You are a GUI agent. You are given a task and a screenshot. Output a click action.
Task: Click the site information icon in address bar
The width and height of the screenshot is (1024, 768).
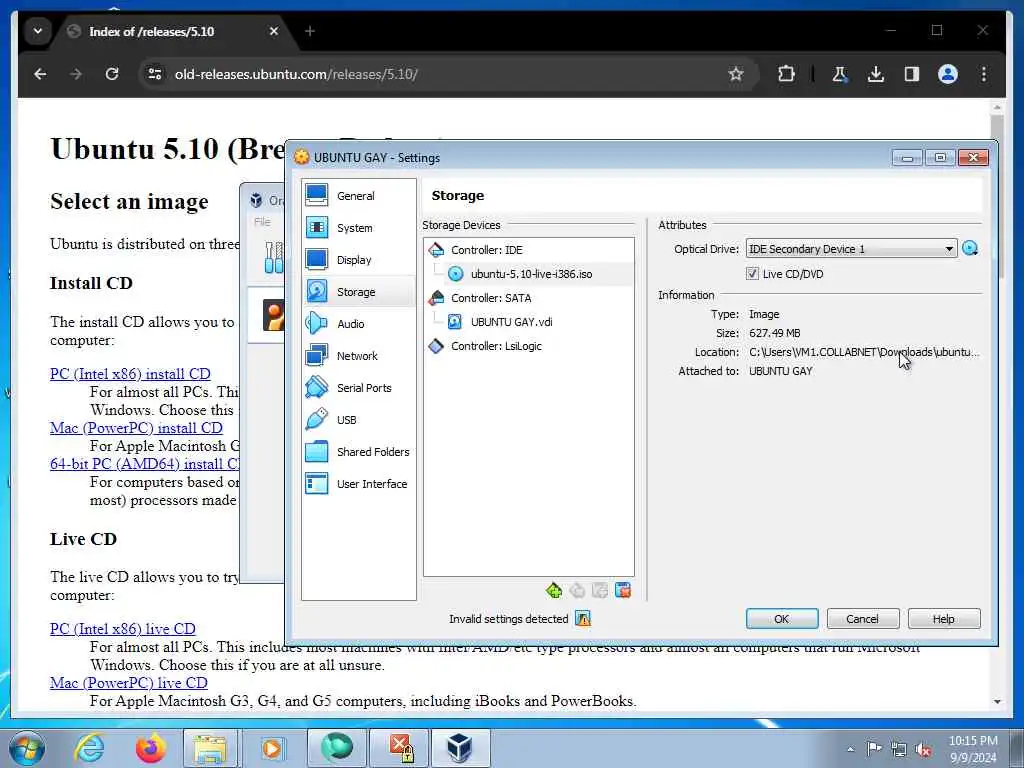(155, 74)
